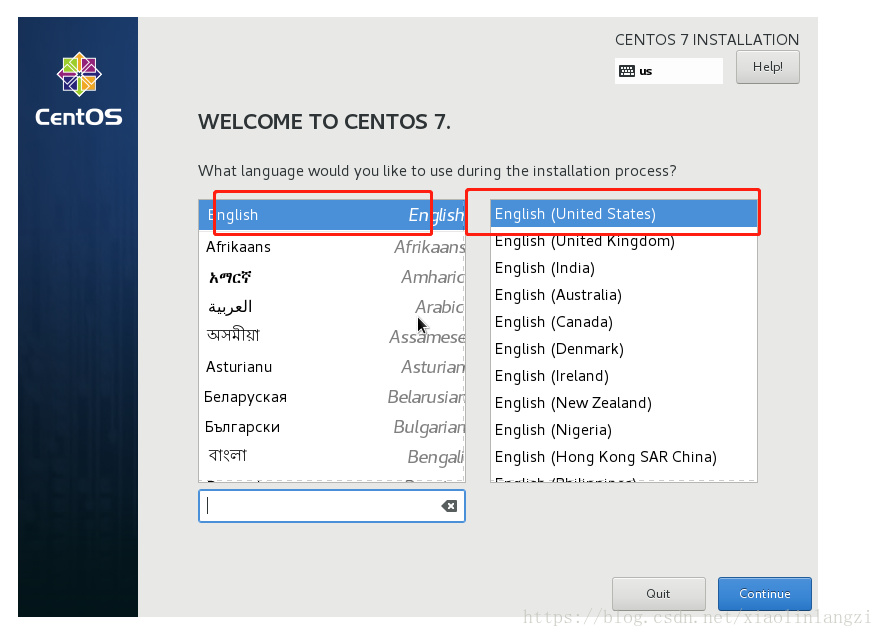The width and height of the screenshot is (885, 637).
Task: Select Bulgarian language row
Action: pyautogui.click(x=331, y=427)
